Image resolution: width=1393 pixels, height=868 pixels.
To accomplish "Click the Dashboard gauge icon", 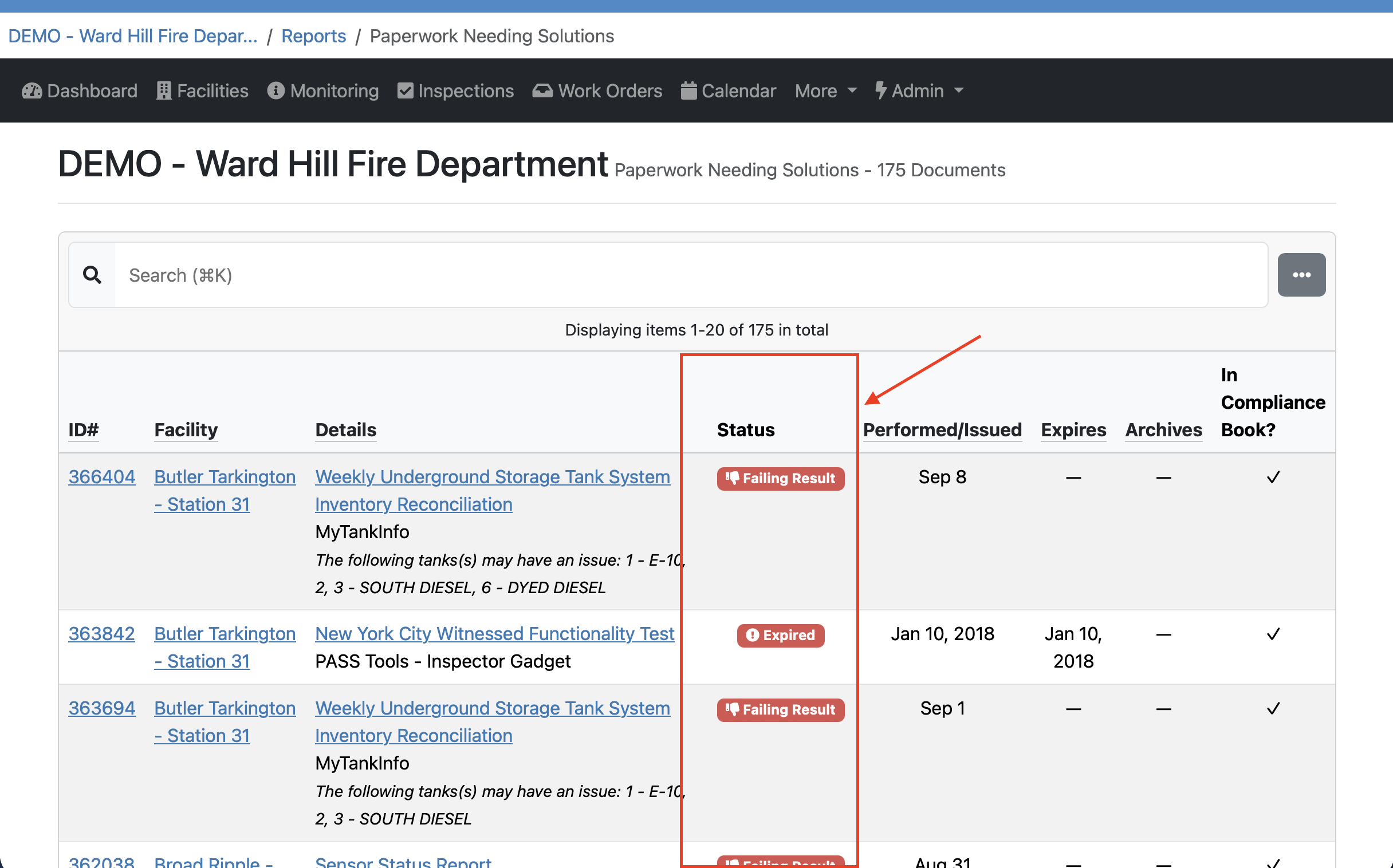I will pos(32,90).
